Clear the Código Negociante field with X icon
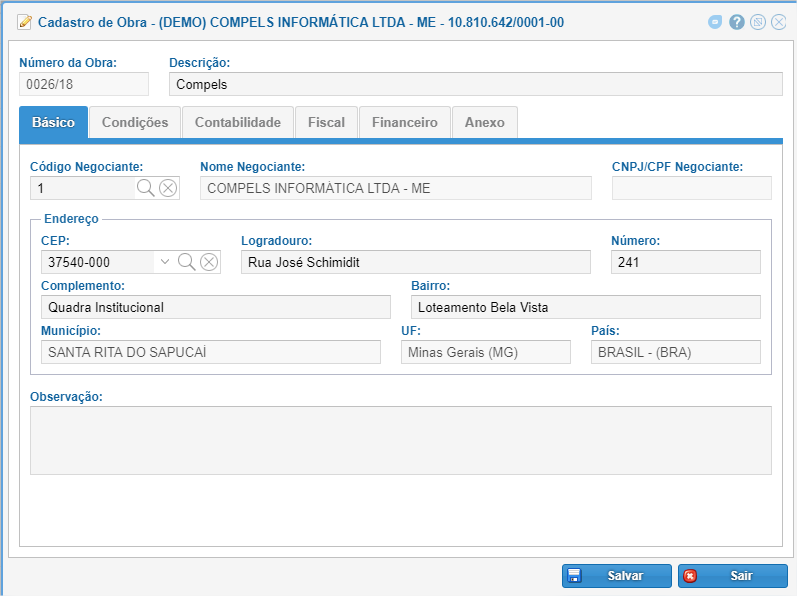 (168, 188)
